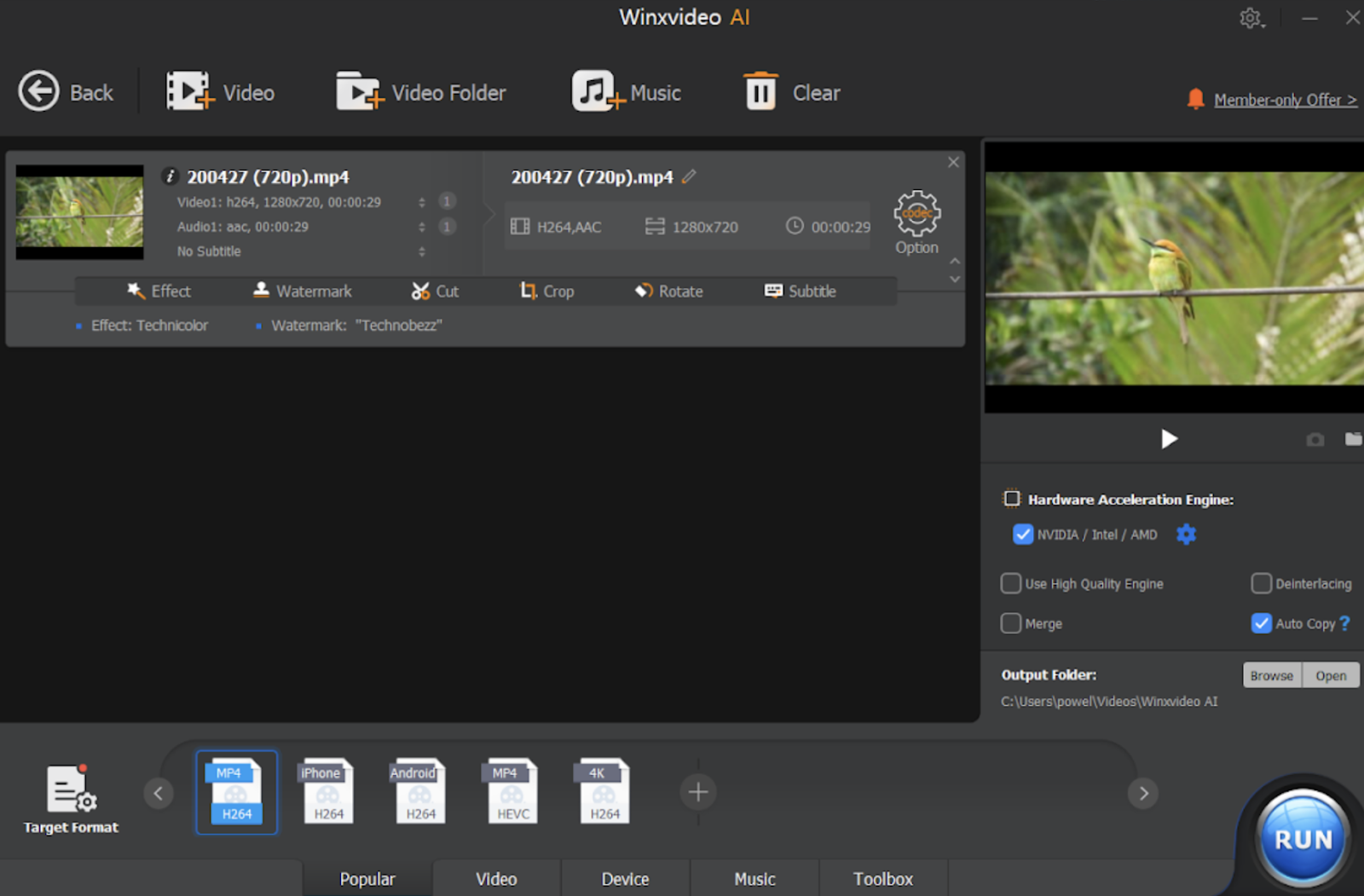Open the Cut scissors tool
Screen dimensions: 1364x896
[x=435, y=291]
